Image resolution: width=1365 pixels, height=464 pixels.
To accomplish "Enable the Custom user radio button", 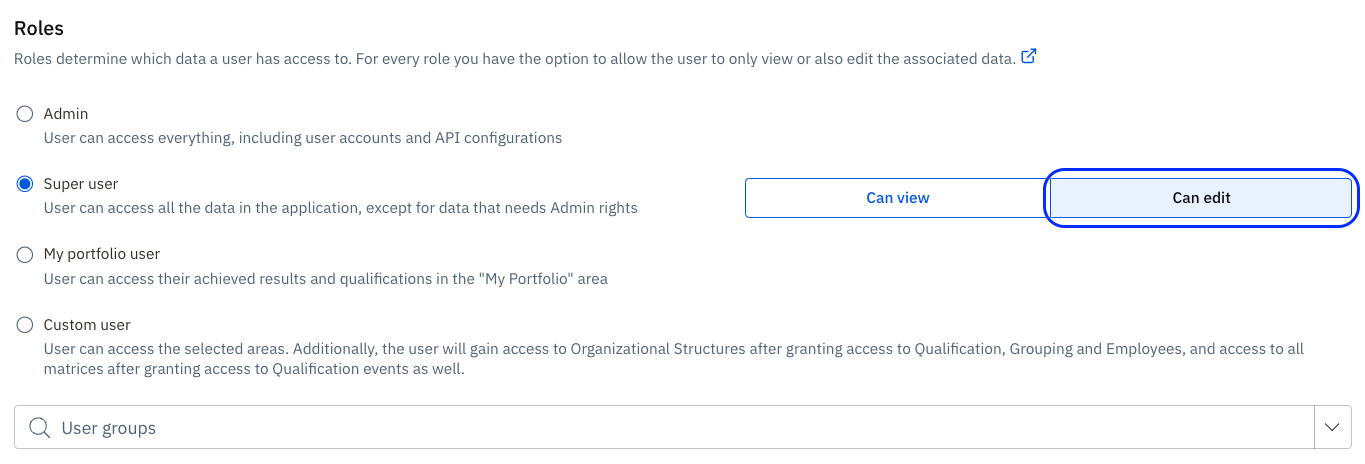I will pyautogui.click(x=26, y=325).
